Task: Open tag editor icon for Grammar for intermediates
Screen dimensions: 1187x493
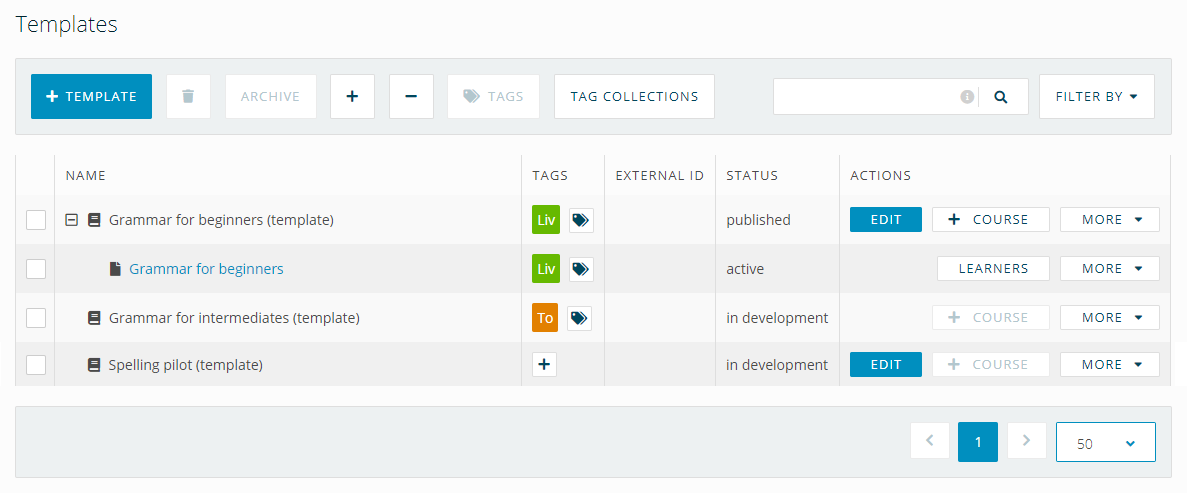Action: point(579,318)
